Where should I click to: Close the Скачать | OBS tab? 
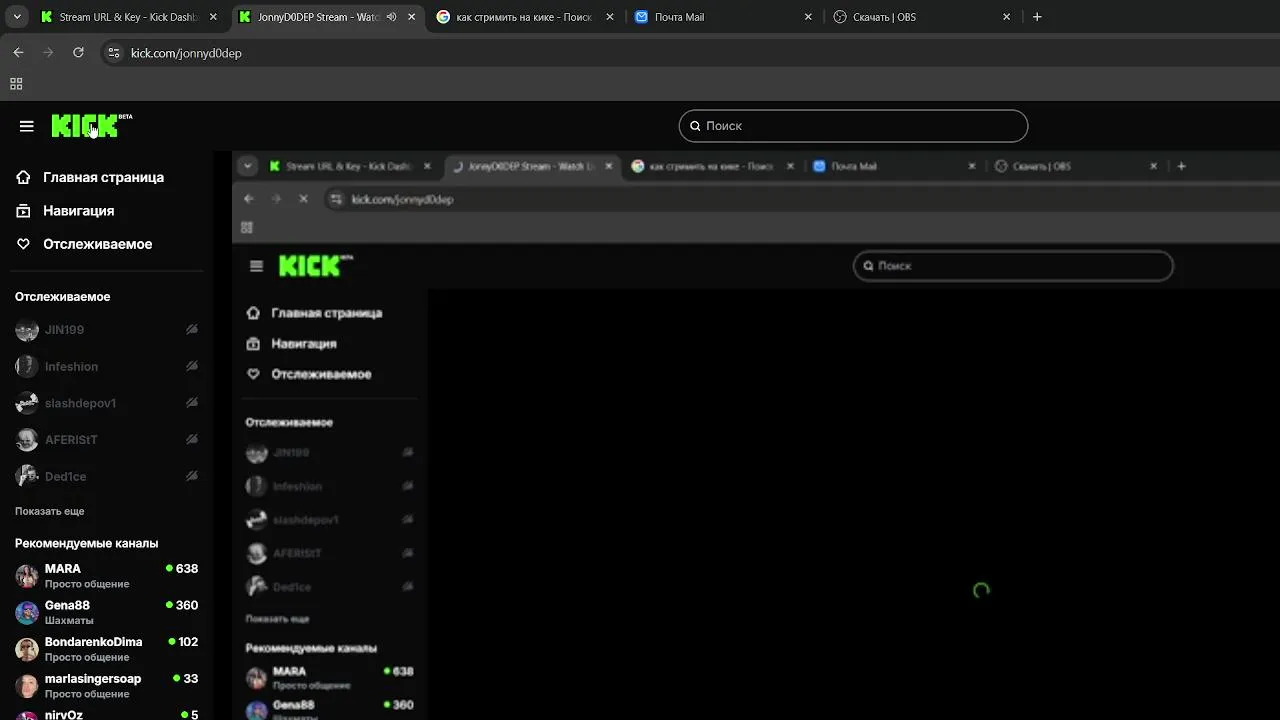point(1007,17)
